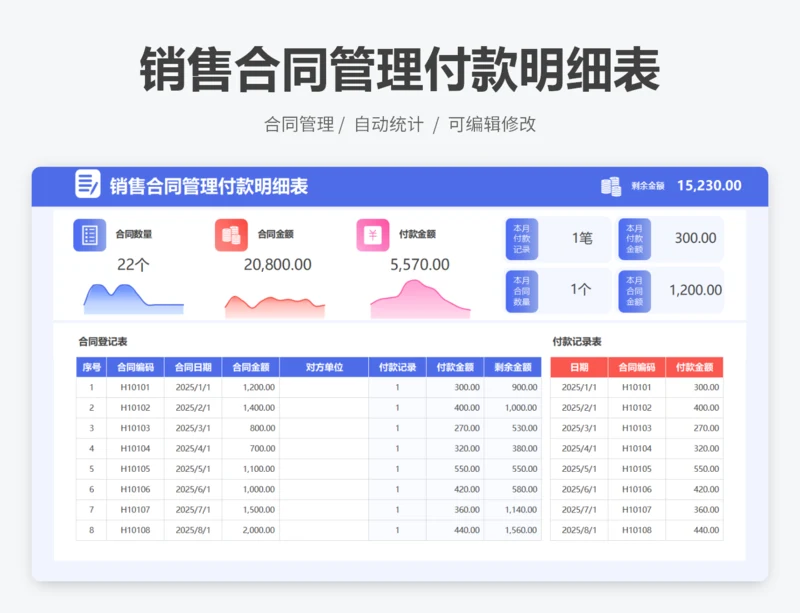Click the 本月付款金额 blue tile
The width and height of the screenshot is (800, 613).
(634, 239)
